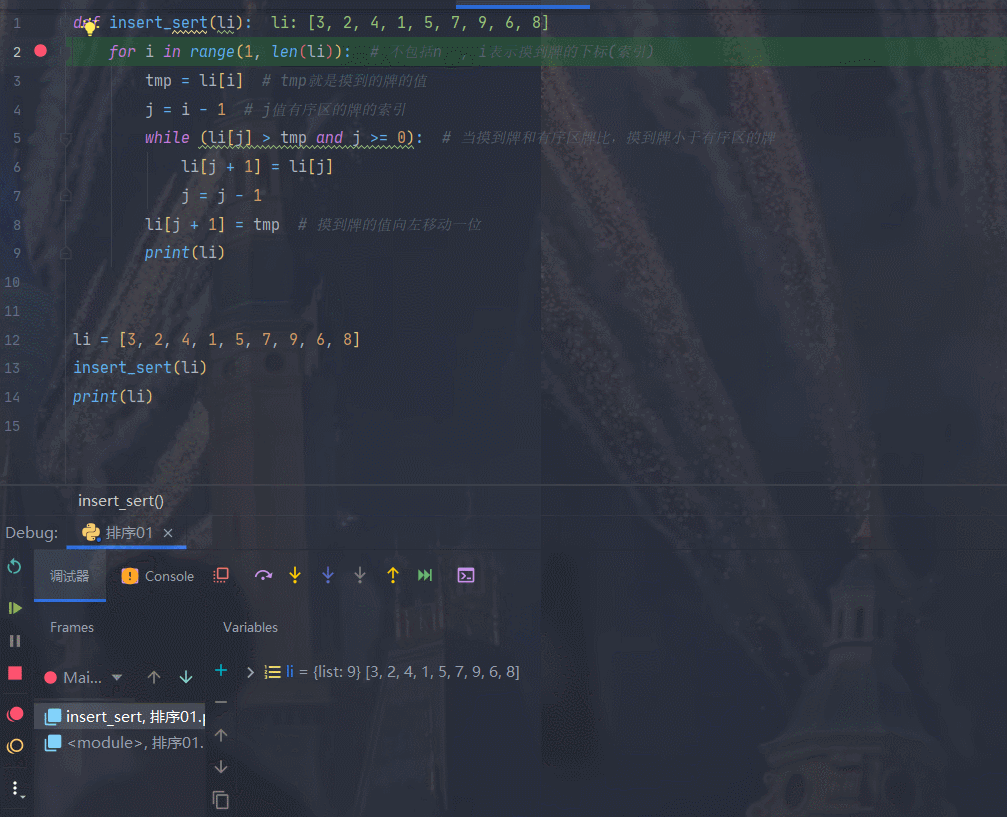Click the Run to Cursor icon
This screenshot has height=817, width=1007.
point(423,575)
